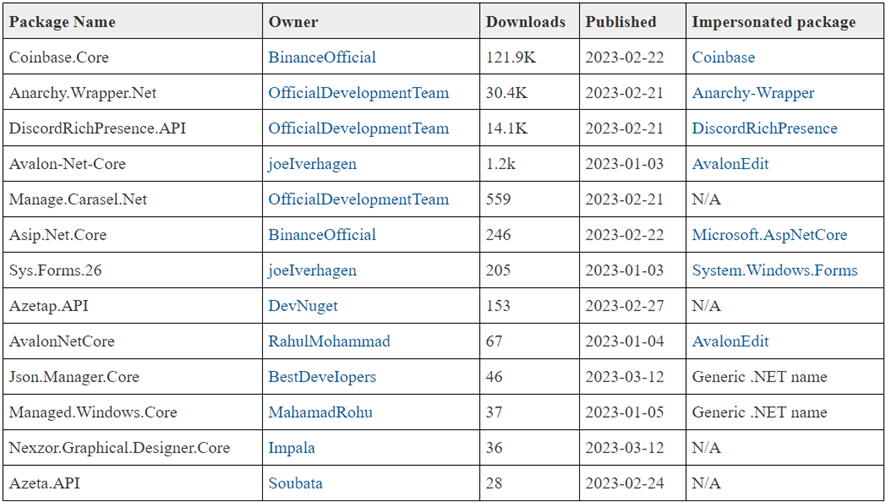The image size is (886, 502).
Task: Visit the RahulMohammad owner profile link
Action: (x=329, y=342)
